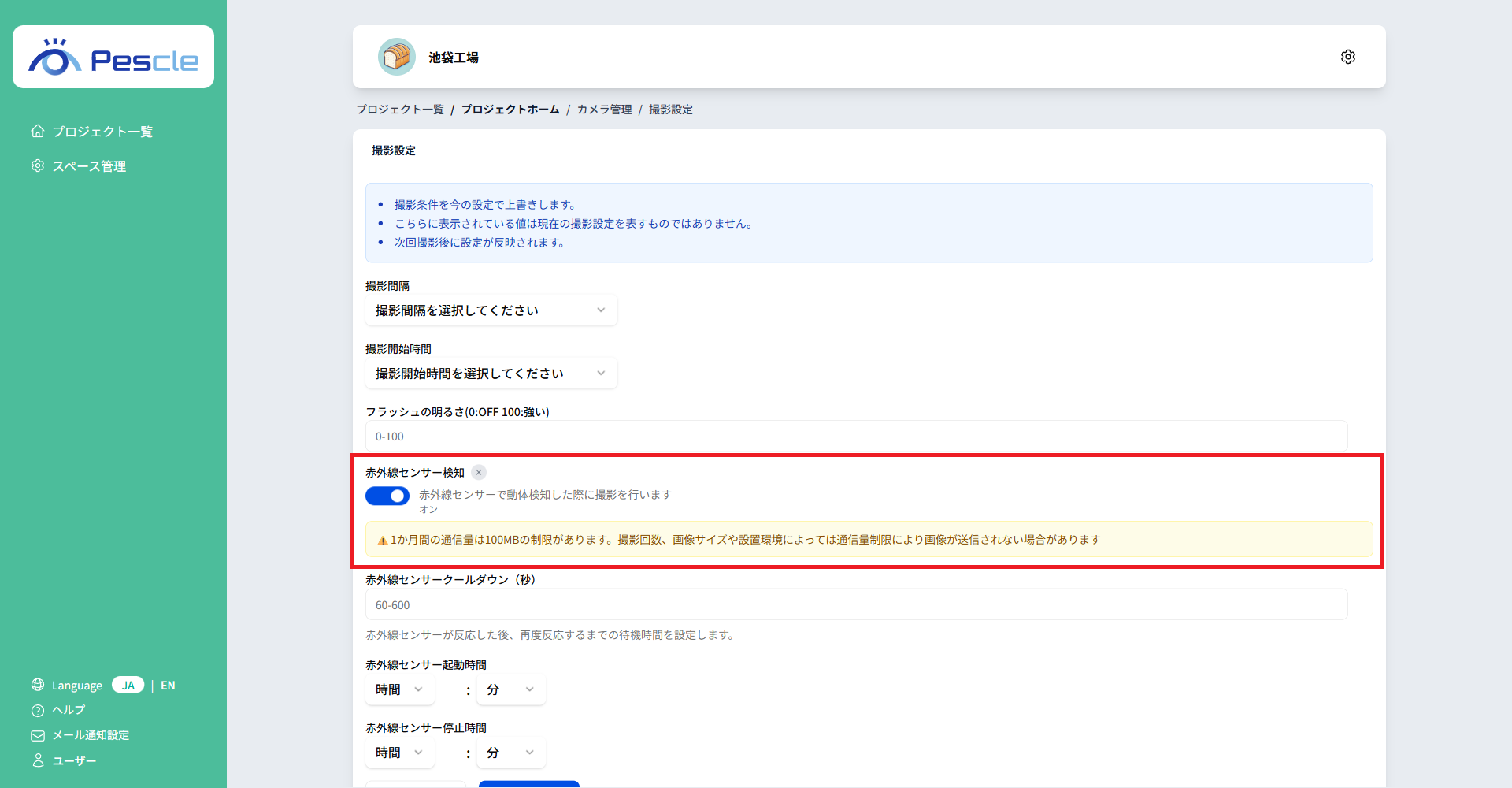Switch language to EN

[x=168, y=685]
